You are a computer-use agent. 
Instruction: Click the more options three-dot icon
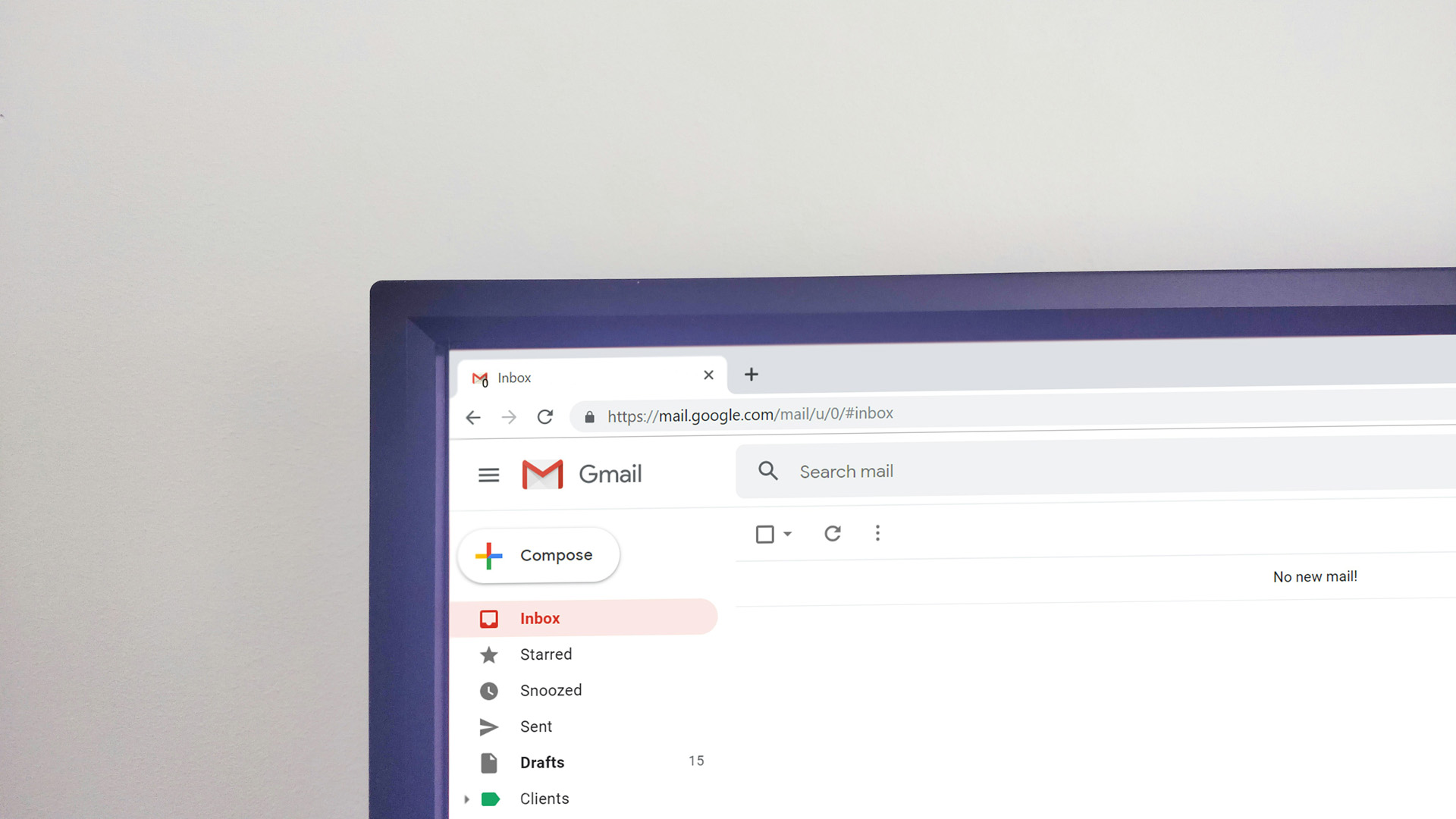point(877,532)
